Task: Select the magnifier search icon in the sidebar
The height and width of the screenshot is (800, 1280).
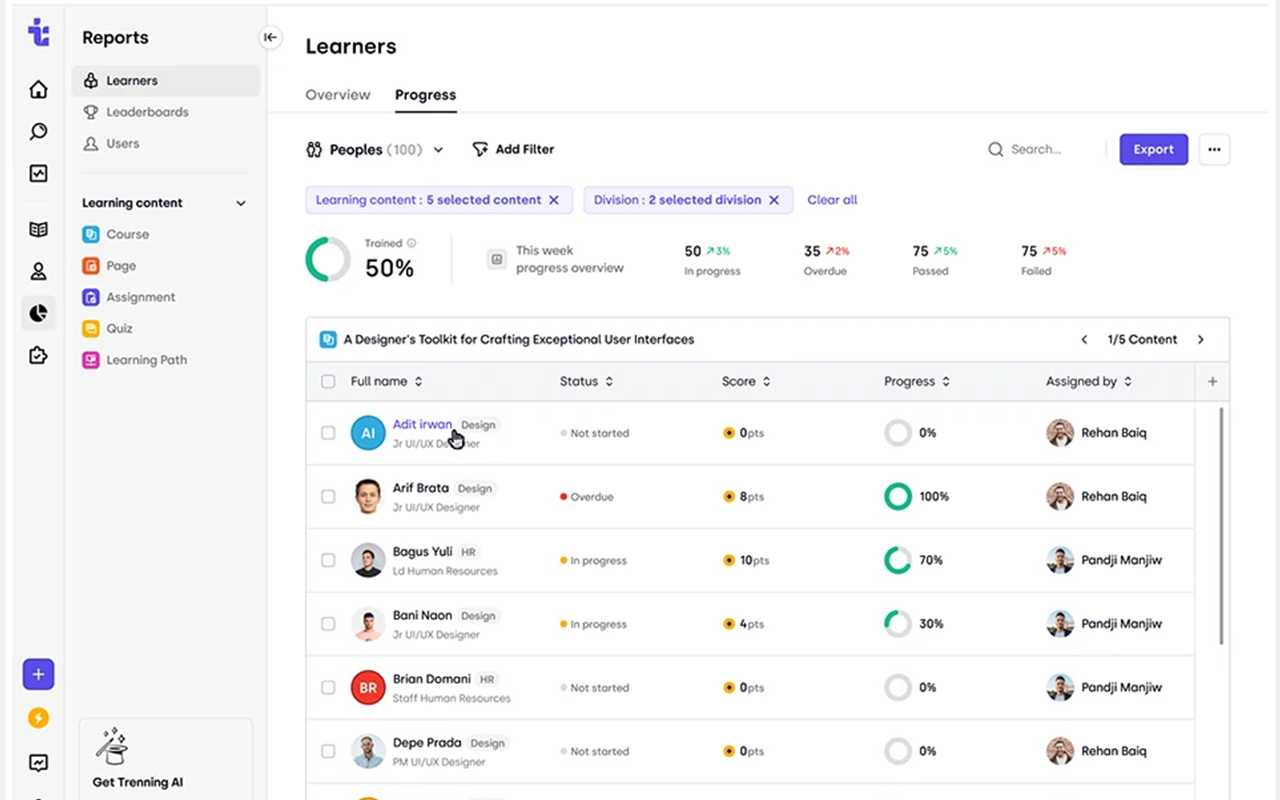Action: 38,131
